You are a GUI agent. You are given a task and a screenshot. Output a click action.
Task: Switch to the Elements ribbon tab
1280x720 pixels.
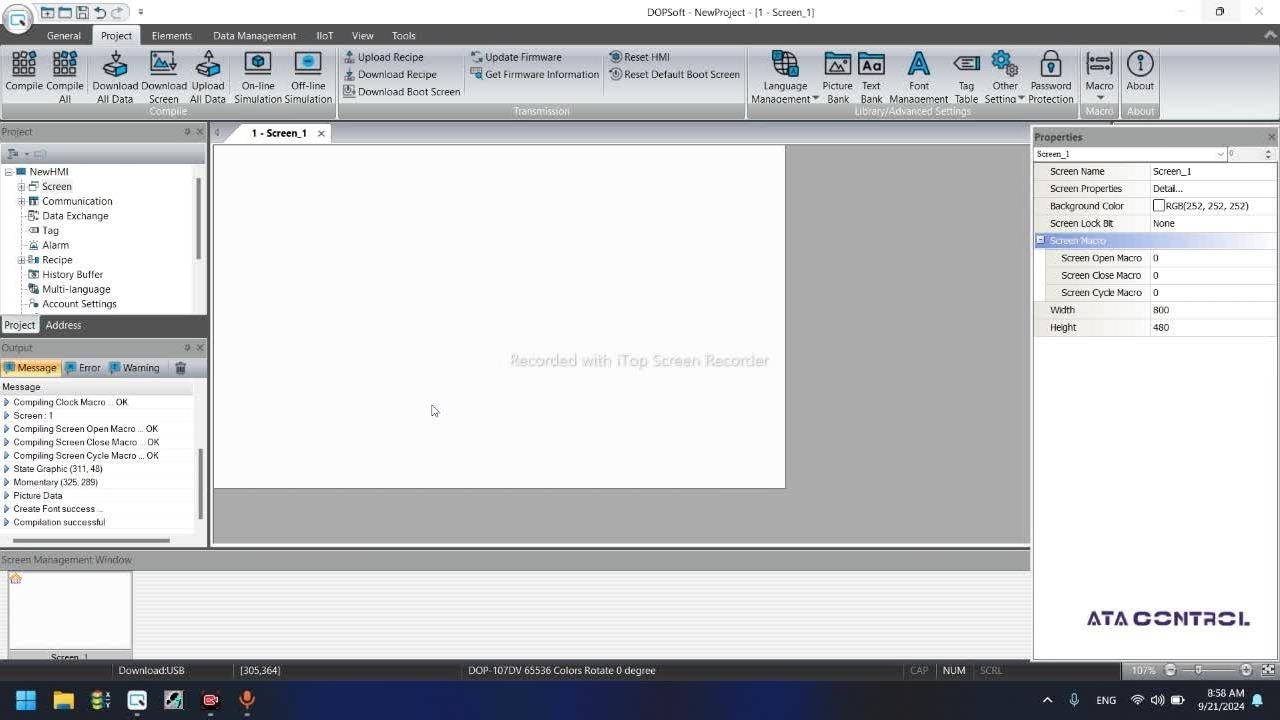tap(171, 36)
